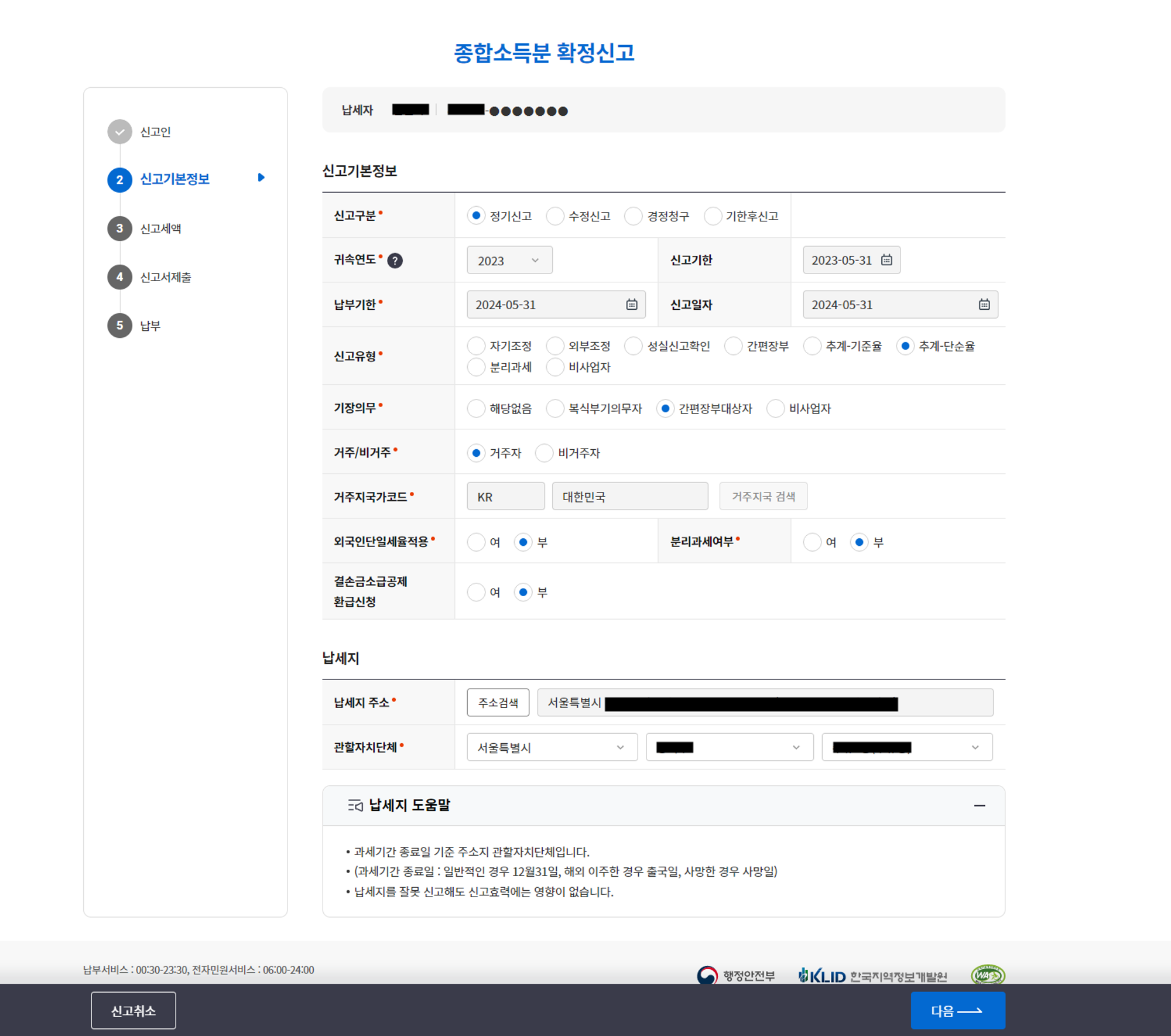Click the WA web accessibility badge
This screenshot has height=1036, width=1171.
[988, 975]
